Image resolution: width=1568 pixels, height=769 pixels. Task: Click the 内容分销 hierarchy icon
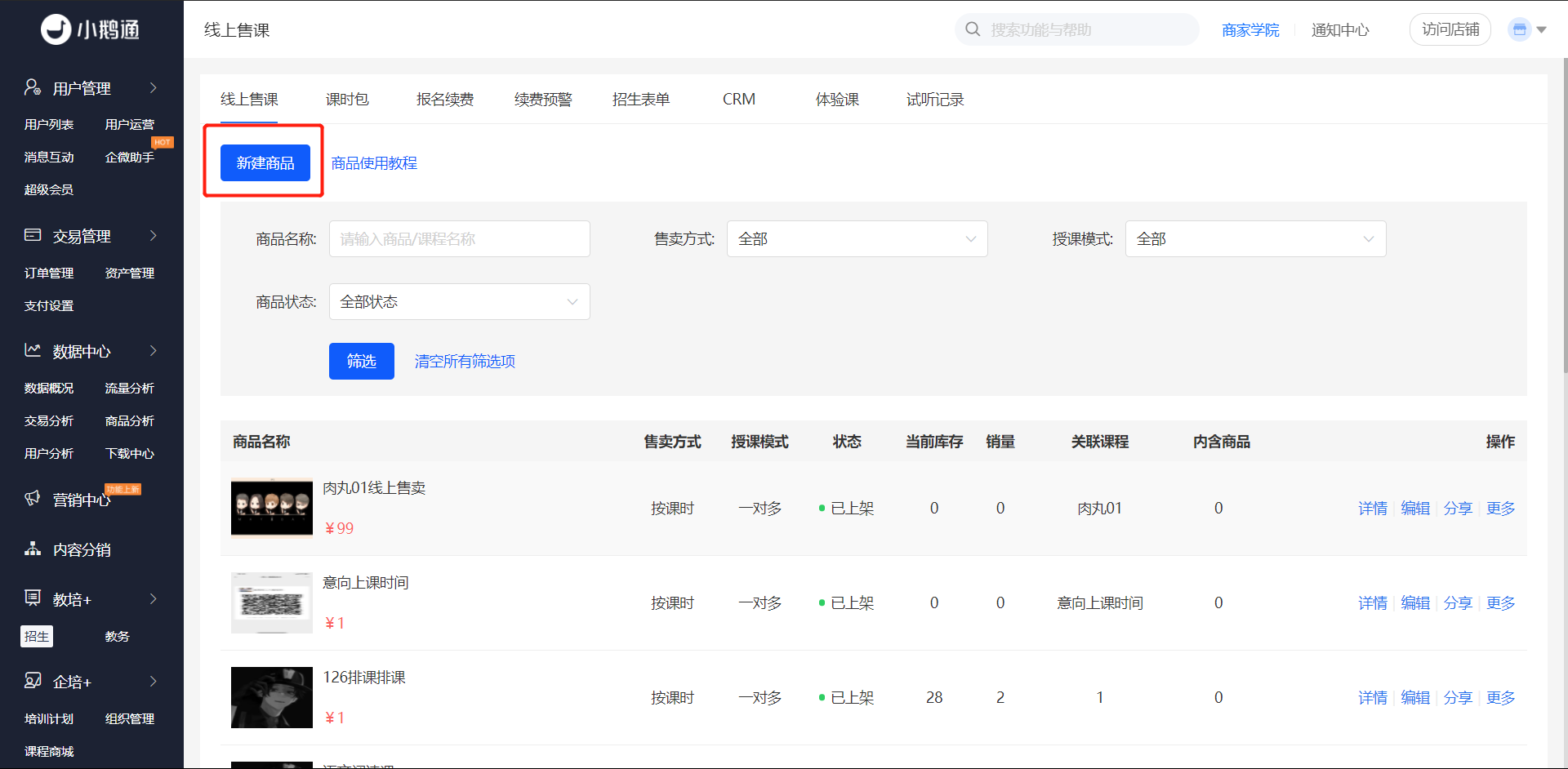tap(33, 549)
